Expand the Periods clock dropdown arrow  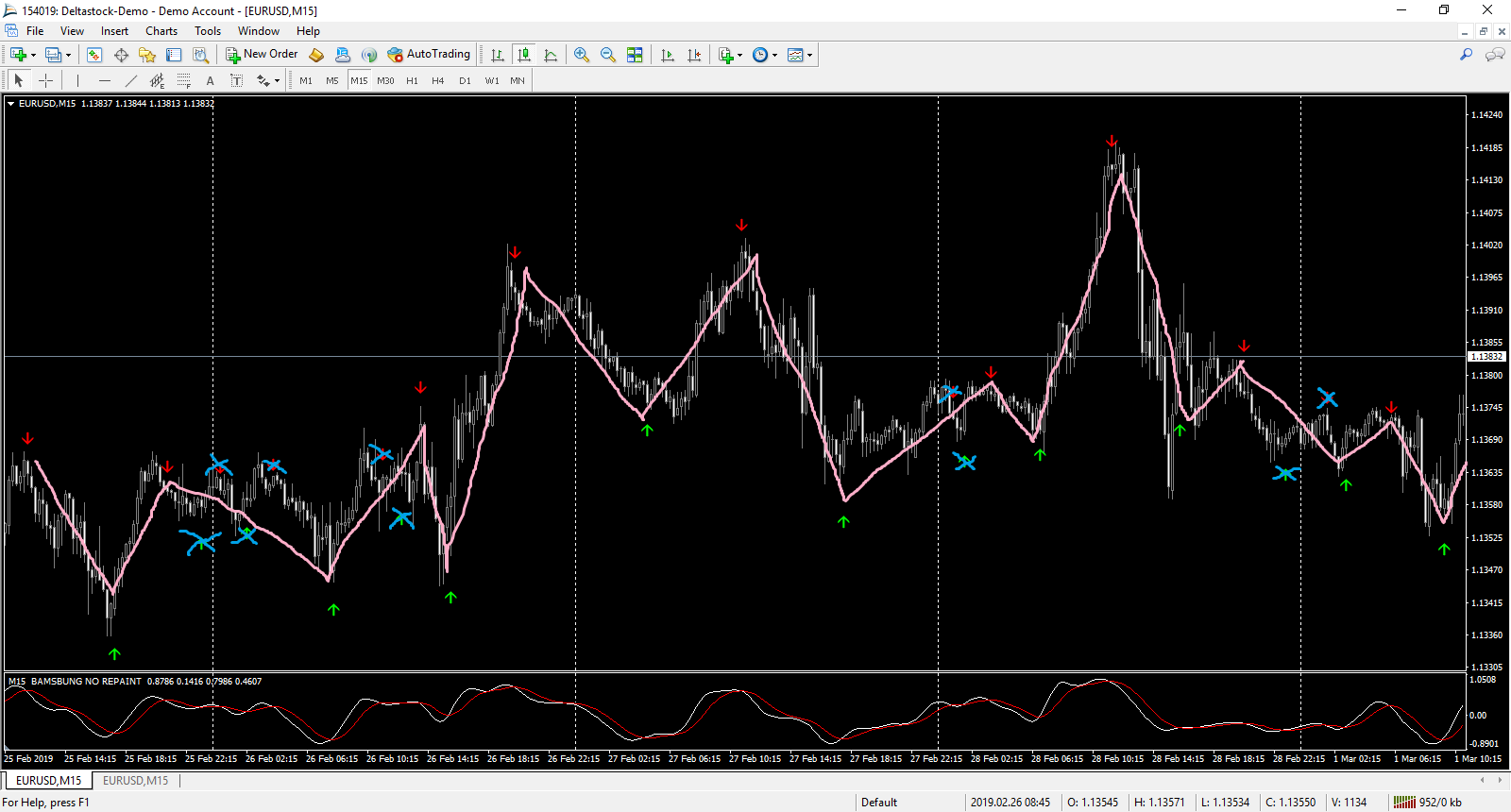(774, 55)
